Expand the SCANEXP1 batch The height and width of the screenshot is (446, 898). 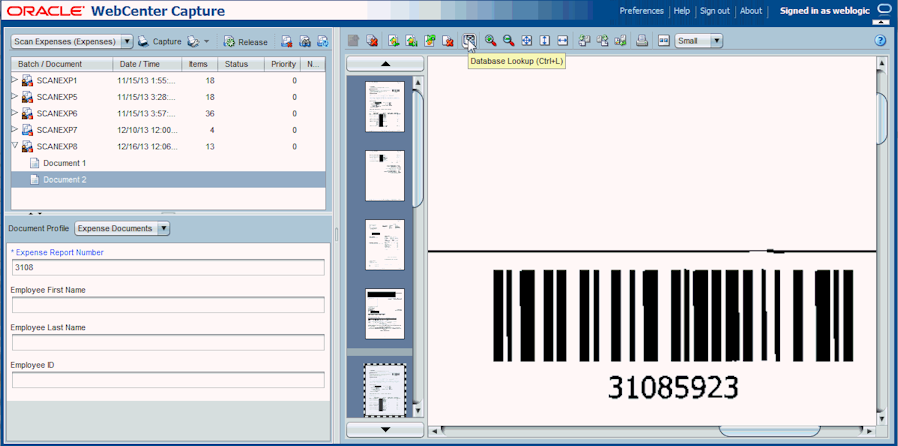point(15,80)
